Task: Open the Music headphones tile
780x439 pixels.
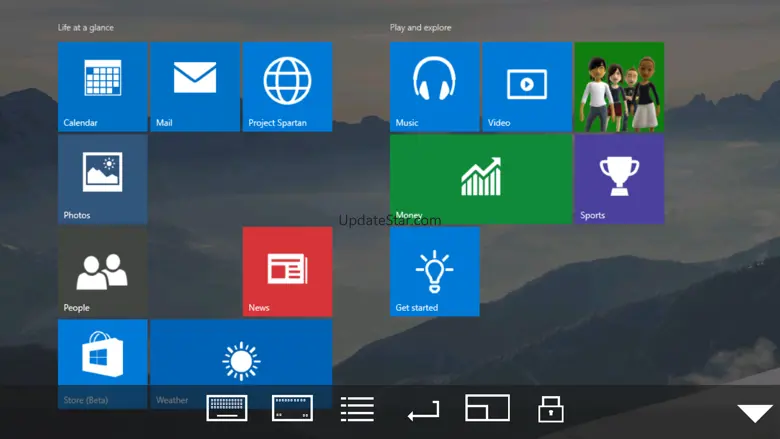Action: (x=435, y=87)
